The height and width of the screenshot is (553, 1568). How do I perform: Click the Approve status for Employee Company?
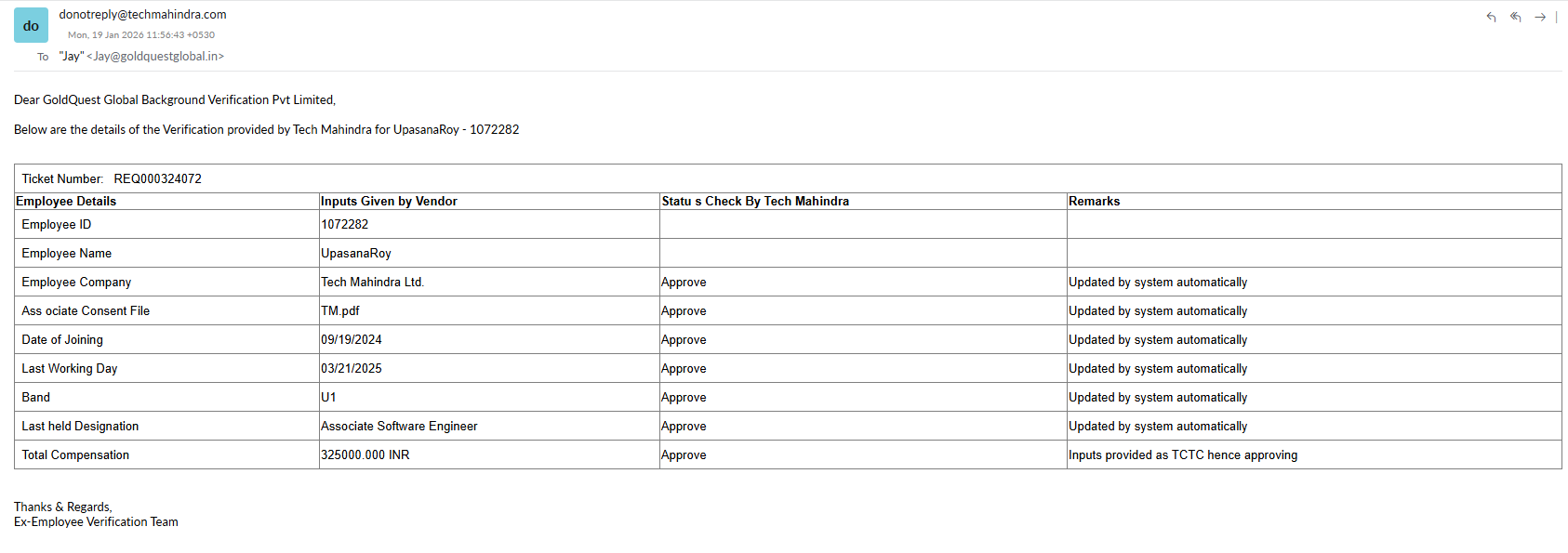684,283
